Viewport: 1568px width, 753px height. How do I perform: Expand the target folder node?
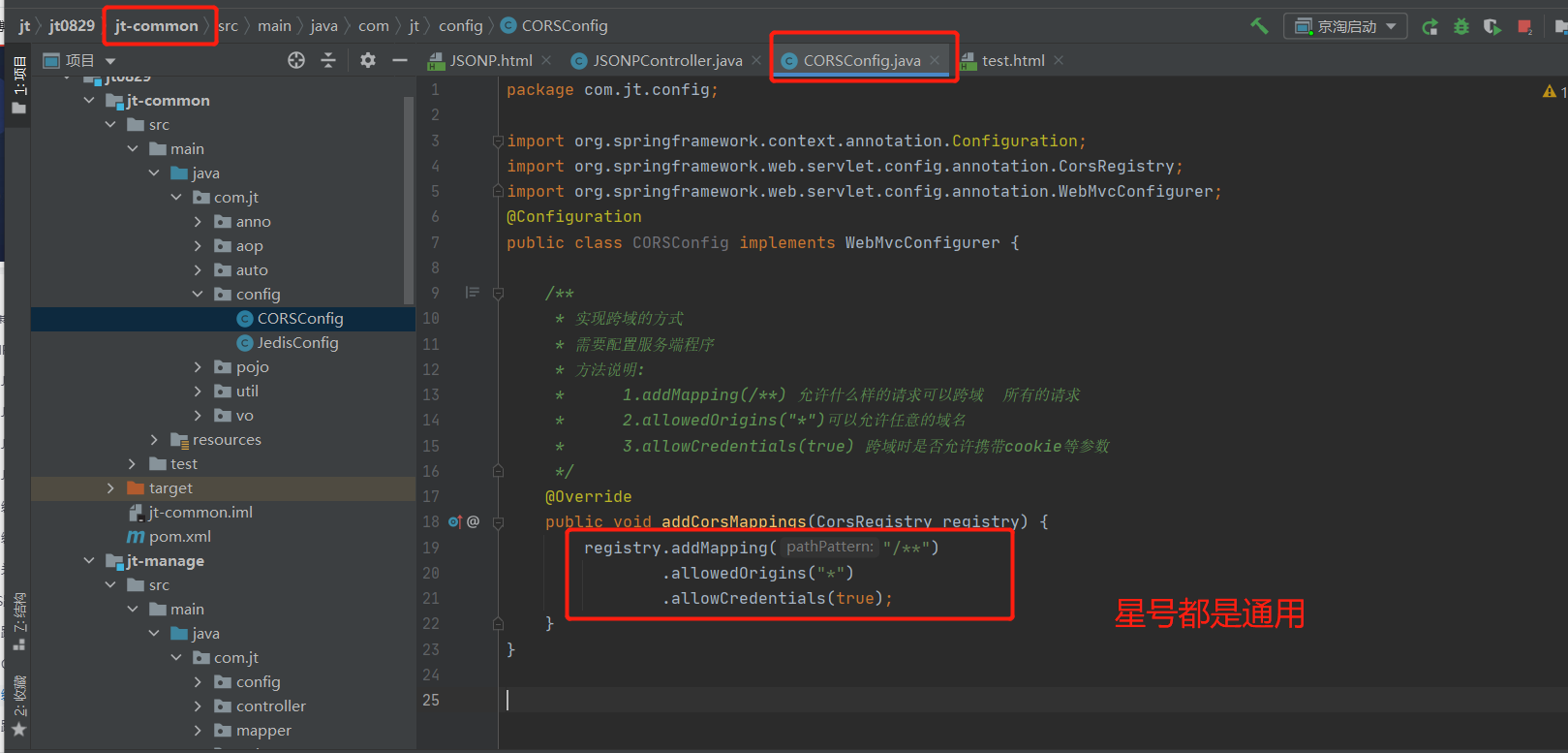pos(110,488)
